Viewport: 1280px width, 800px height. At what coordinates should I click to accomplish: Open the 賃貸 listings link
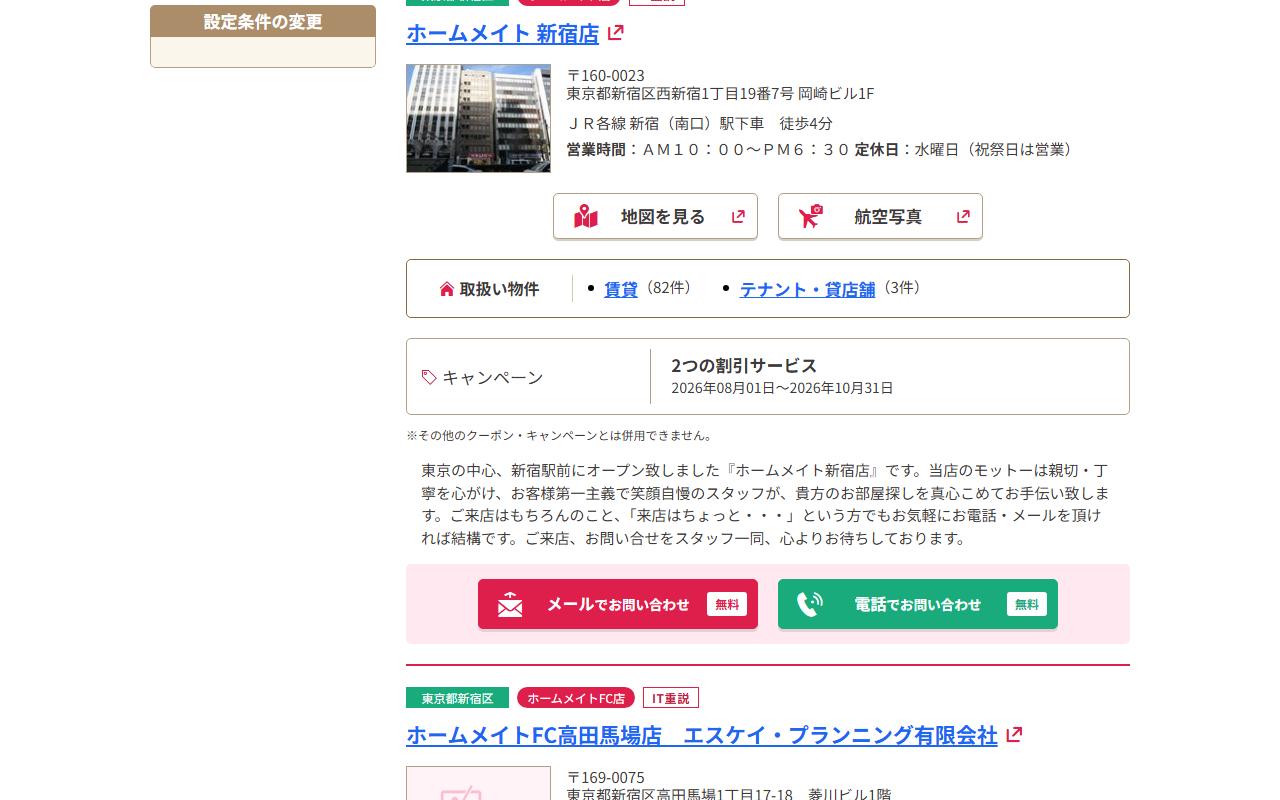tap(621, 289)
